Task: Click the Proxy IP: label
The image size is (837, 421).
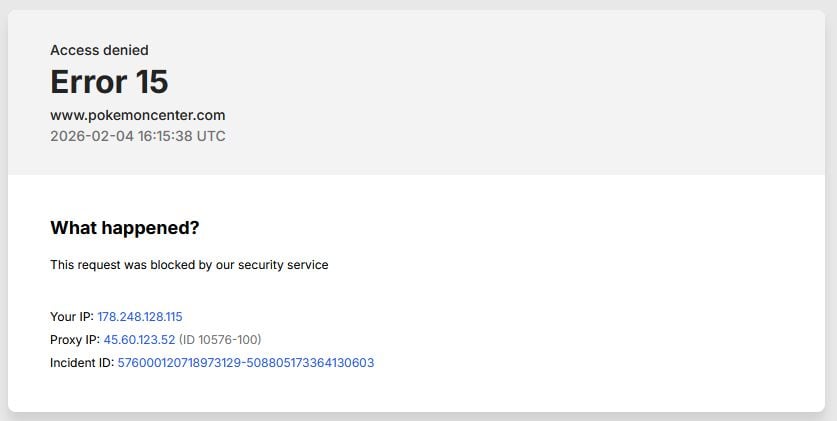Action: pos(74,339)
